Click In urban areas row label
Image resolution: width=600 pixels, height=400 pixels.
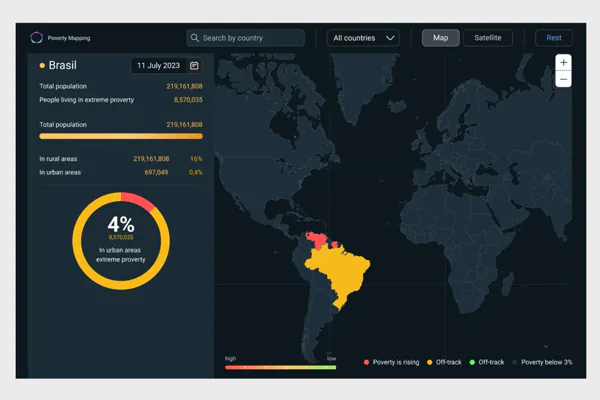(60, 173)
